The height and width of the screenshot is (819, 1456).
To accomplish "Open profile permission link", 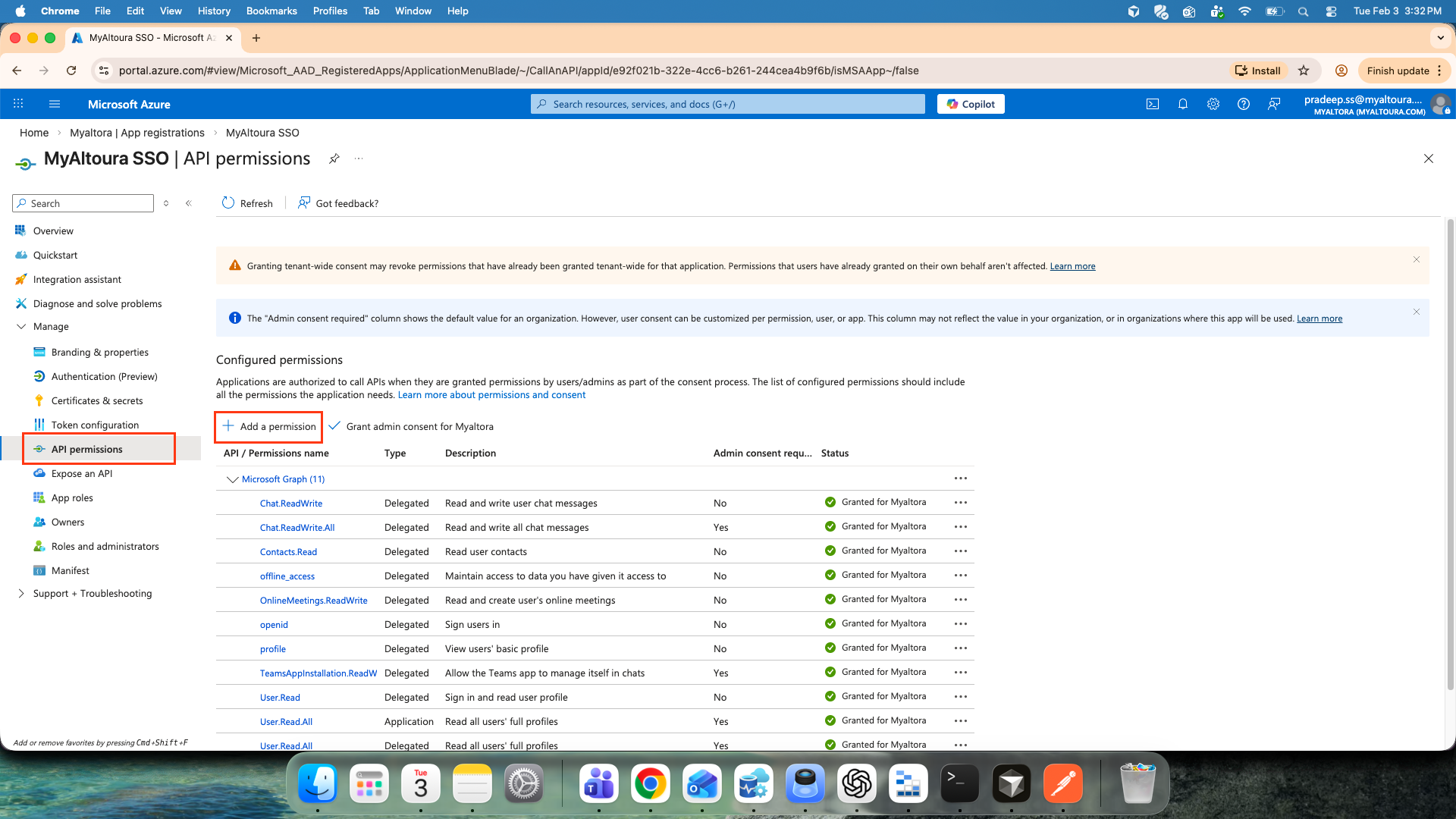I will coord(273,649).
